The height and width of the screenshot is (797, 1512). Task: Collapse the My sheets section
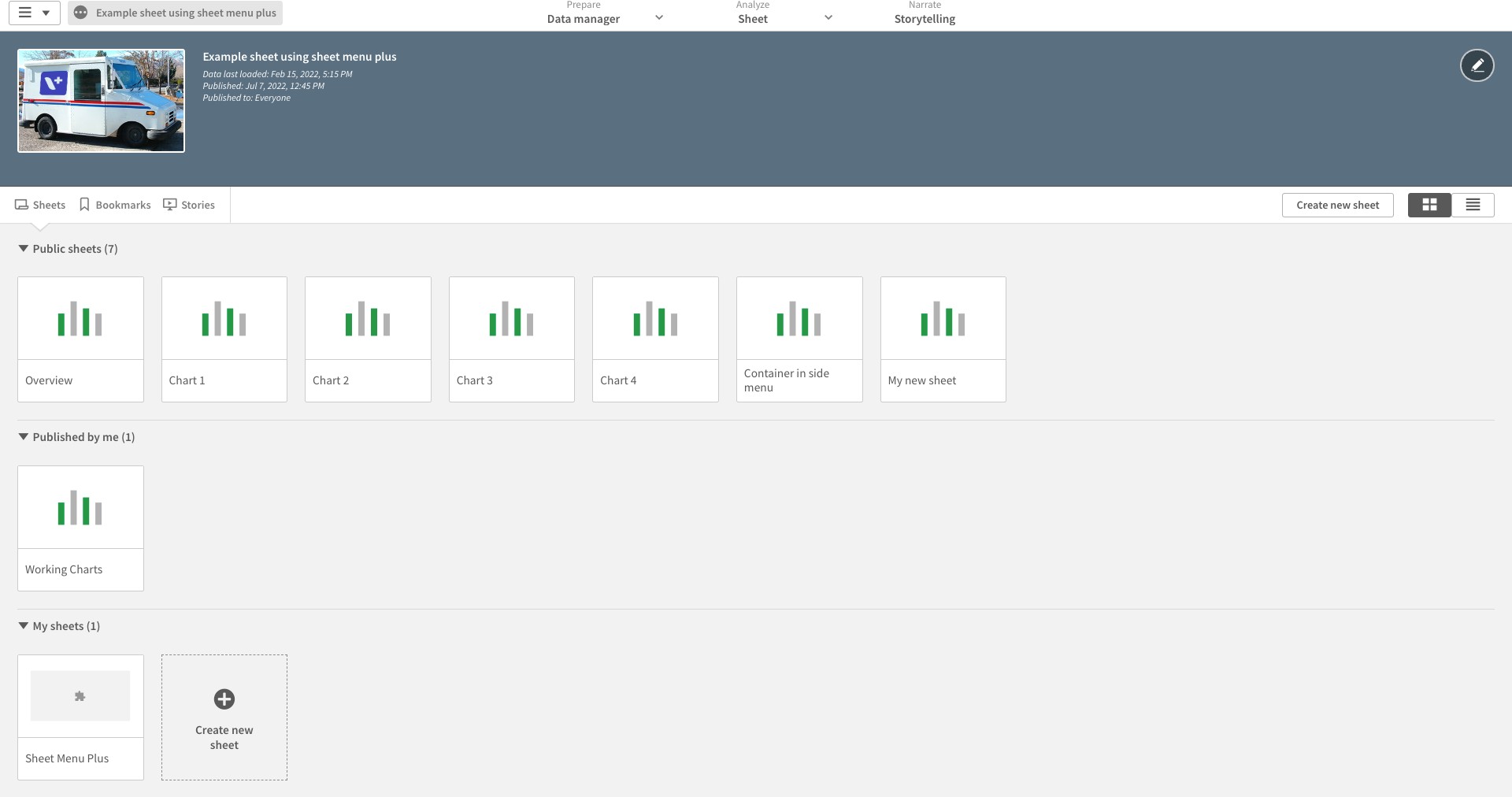click(24, 625)
